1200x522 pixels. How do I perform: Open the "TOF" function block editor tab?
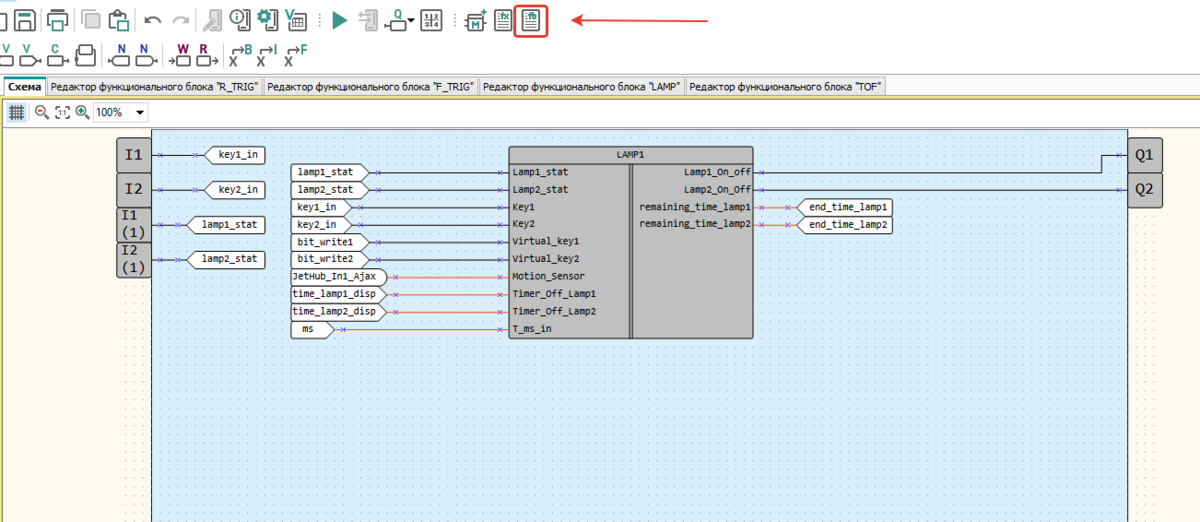click(x=785, y=87)
